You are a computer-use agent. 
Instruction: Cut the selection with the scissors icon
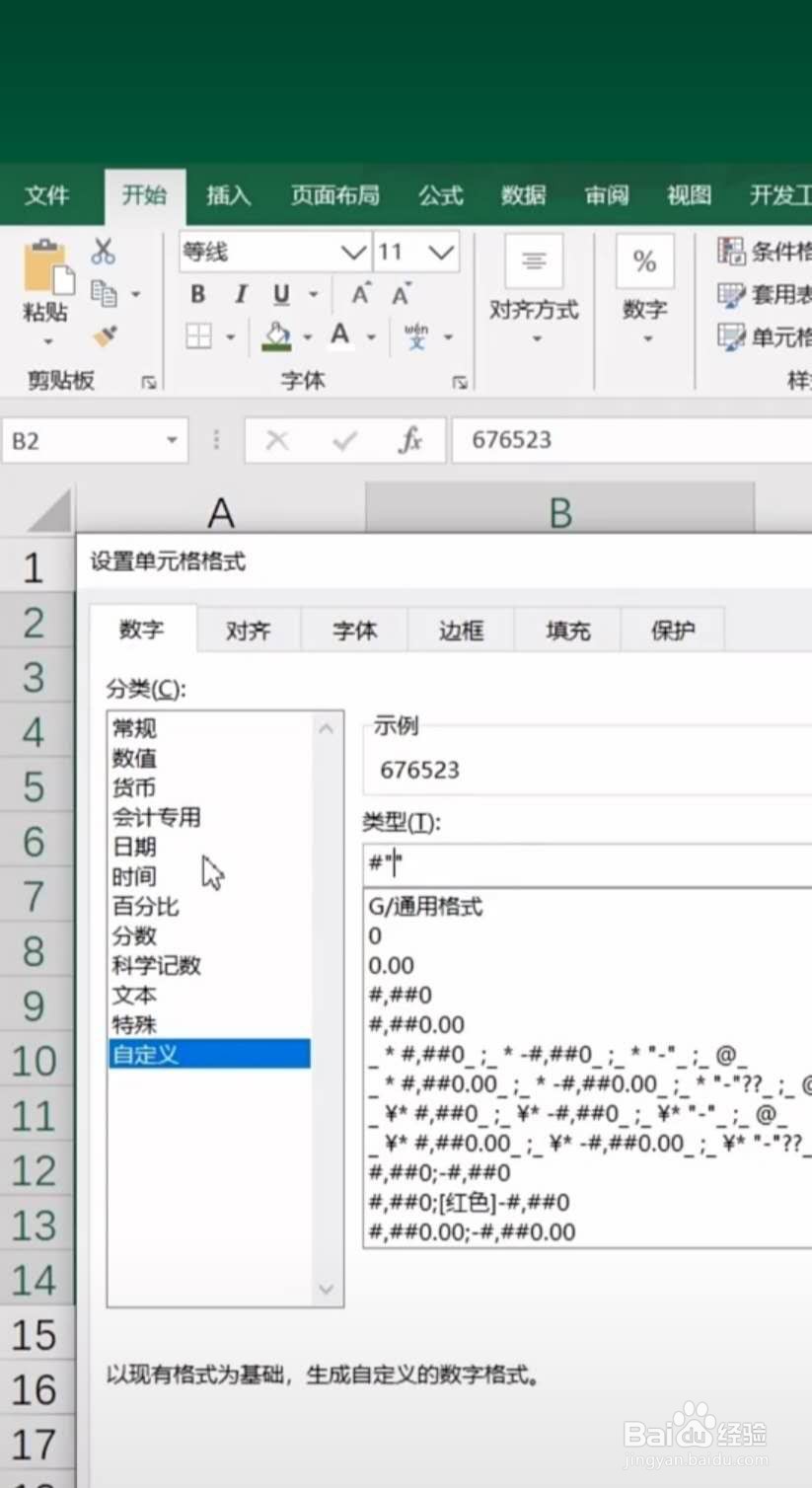pos(102,249)
